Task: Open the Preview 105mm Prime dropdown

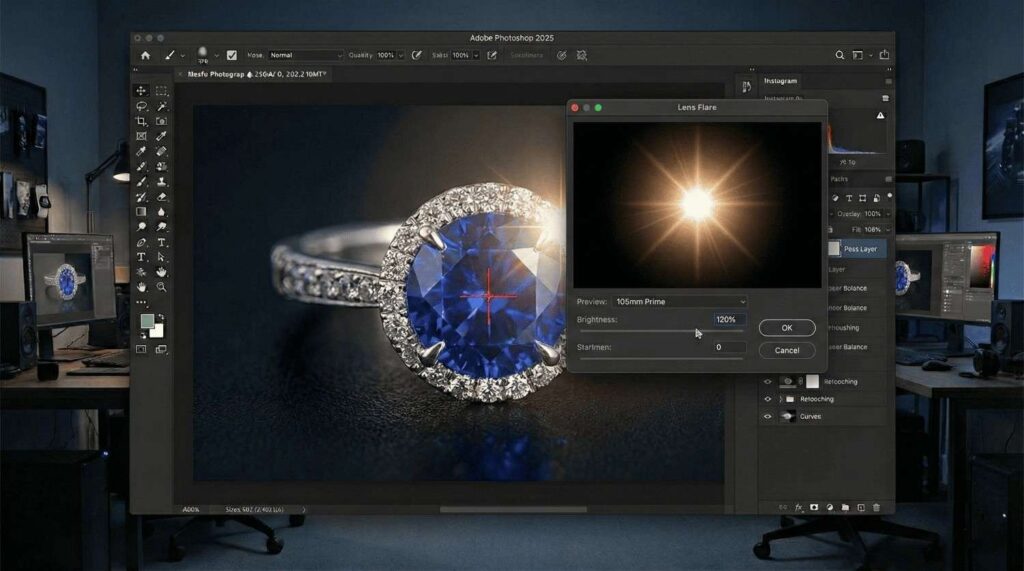Action: [680, 302]
